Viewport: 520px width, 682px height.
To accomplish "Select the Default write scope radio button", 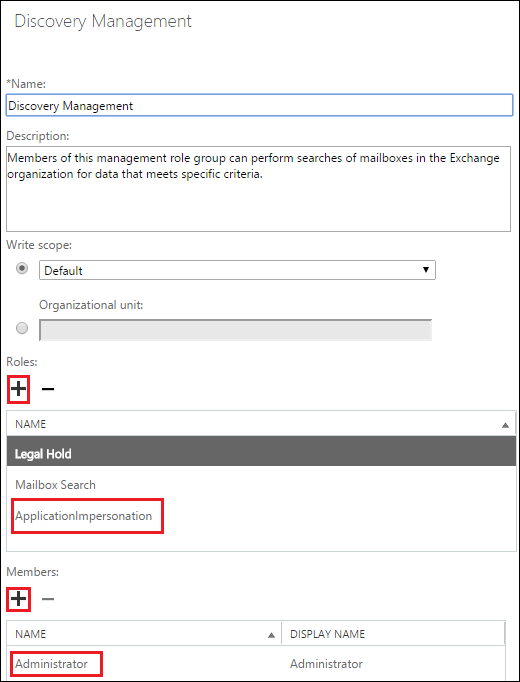I will (x=22, y=268).
